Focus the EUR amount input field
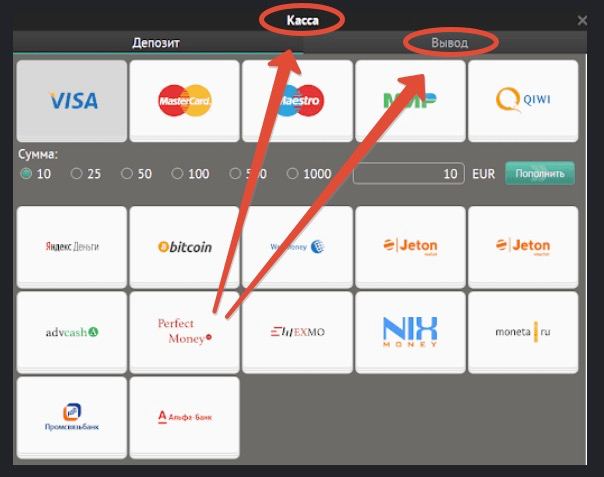Image resolution: width=604 pixels, height=477 pixels. coord(409,174)
